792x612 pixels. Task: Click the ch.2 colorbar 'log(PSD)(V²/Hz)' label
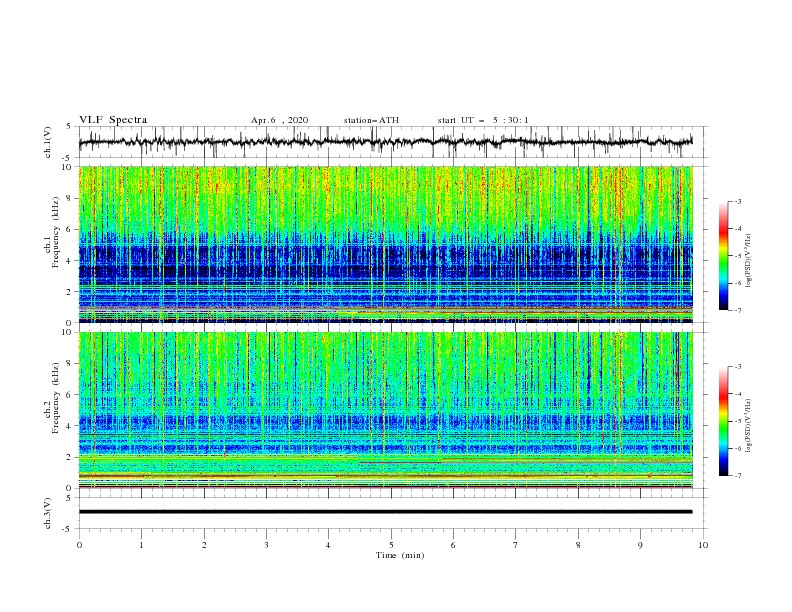749,425
